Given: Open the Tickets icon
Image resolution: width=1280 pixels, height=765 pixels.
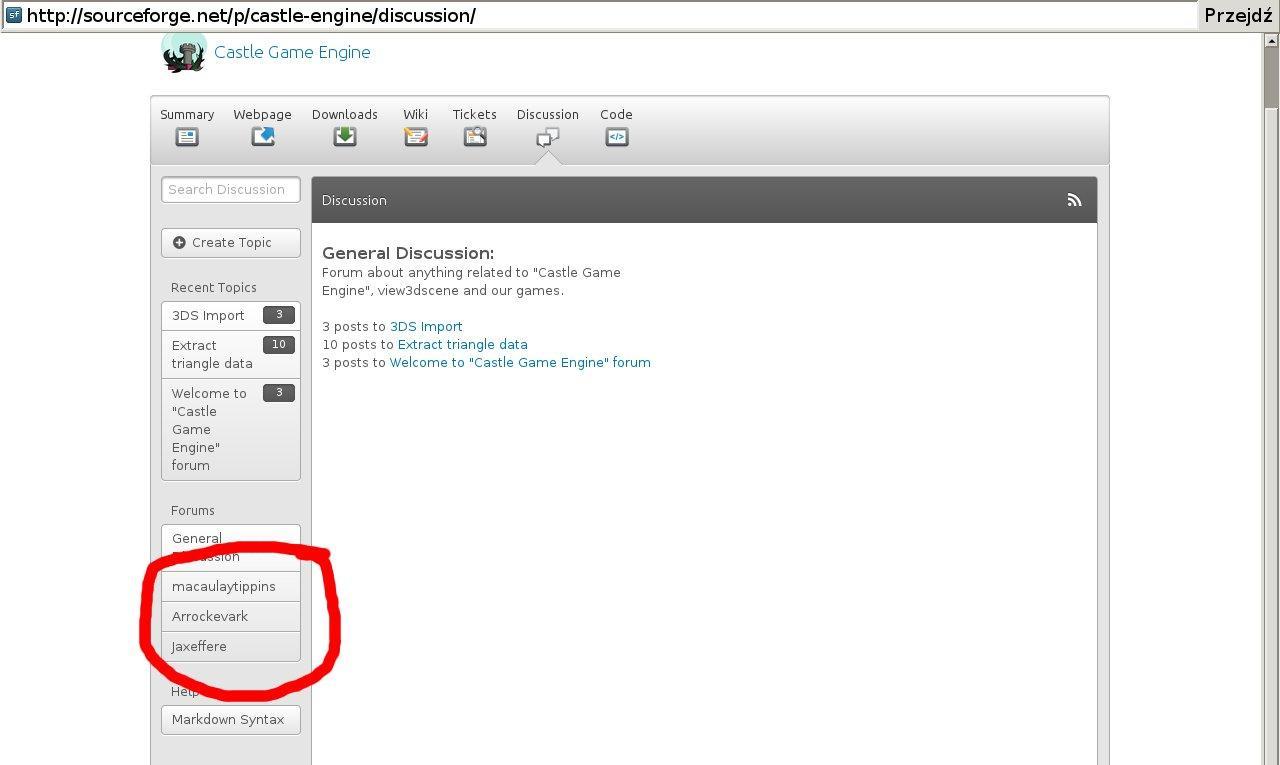Looking at the screenshot, I should pyautogui.click(x=475, y=137).
